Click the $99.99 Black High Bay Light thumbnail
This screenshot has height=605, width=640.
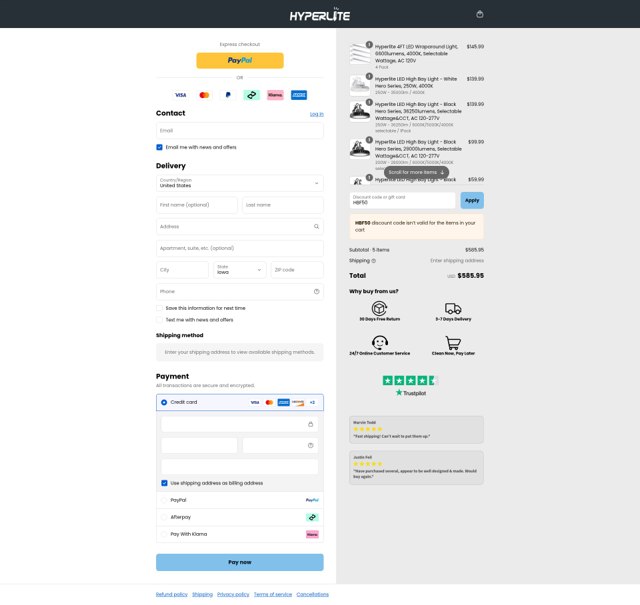[x=360, y=148]
